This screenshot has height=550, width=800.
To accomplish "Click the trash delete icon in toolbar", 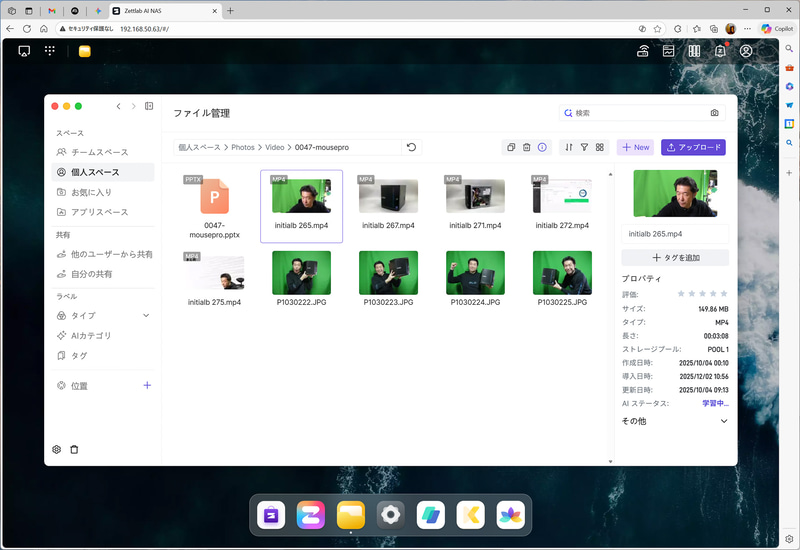I will click(x=527, y=147).
